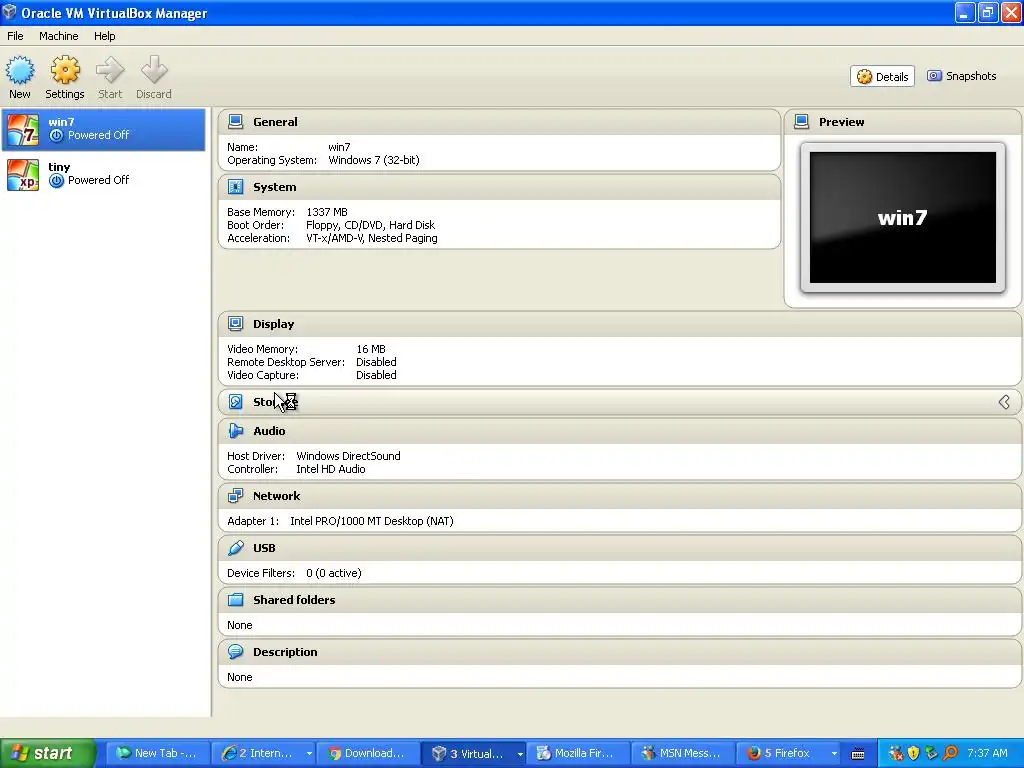Switch to the Snapshots view
The height and width of the screenshot is (768, 1024).
click(x=962, y=76)
